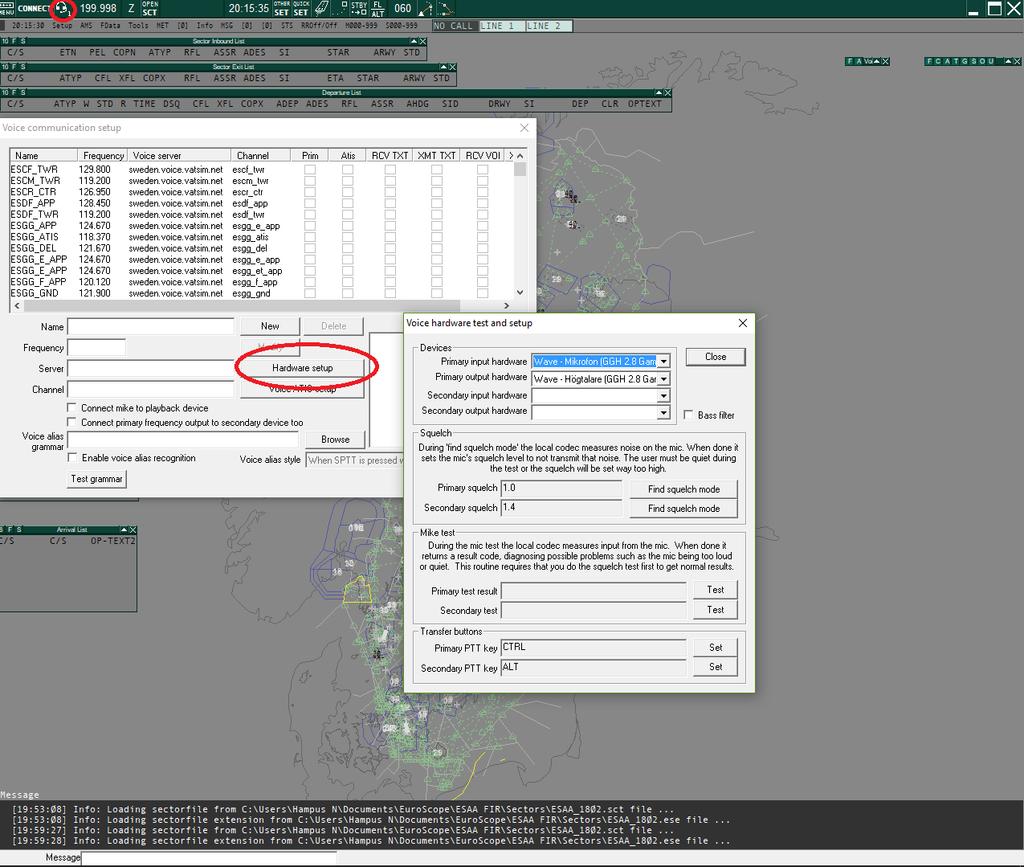The width and height of the screenshot is (1024, 867).
Task: Collapse the Departure List arrow
Action: (x=658, y=93)
